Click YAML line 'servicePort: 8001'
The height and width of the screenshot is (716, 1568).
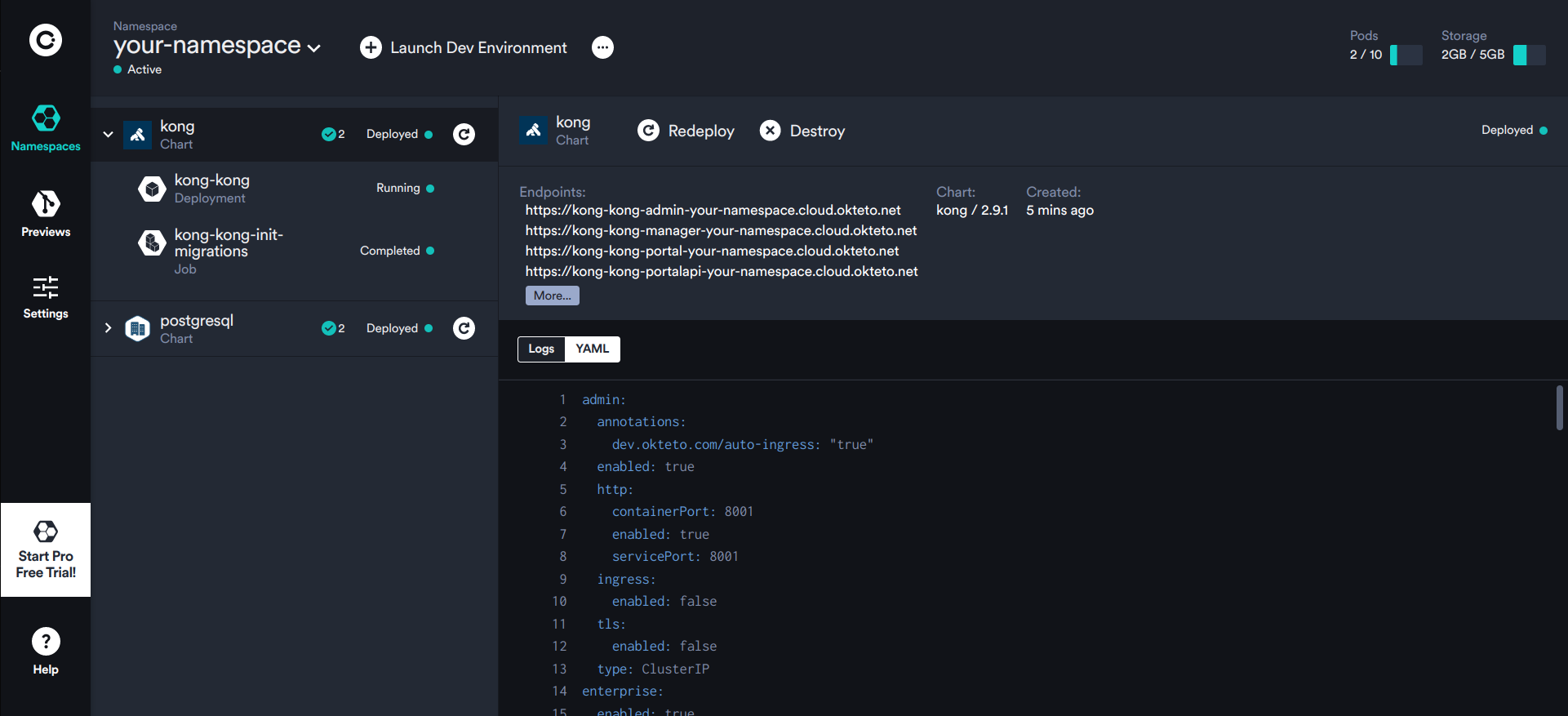[675, 556]
